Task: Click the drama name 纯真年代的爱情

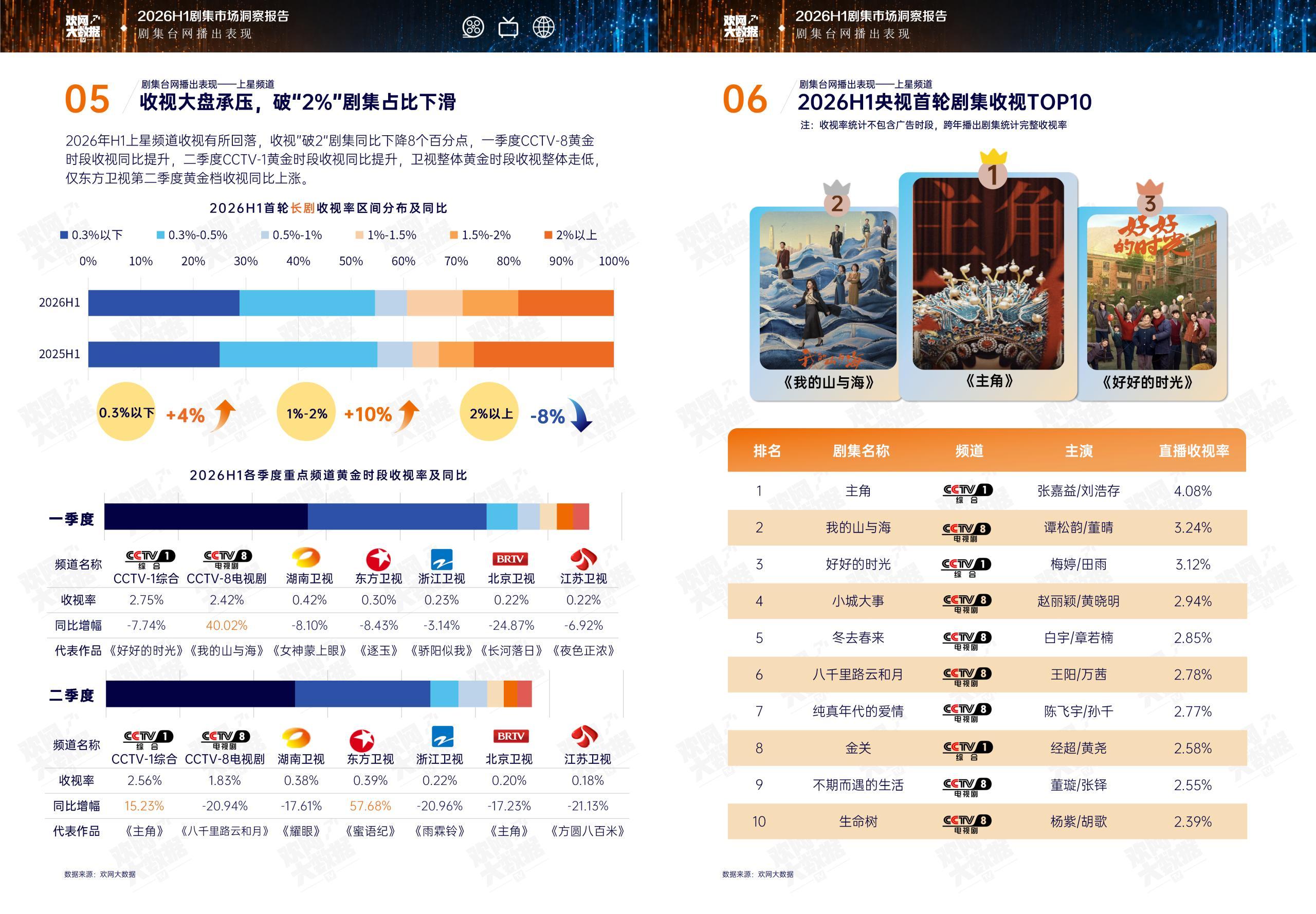Action: (858, 711)
